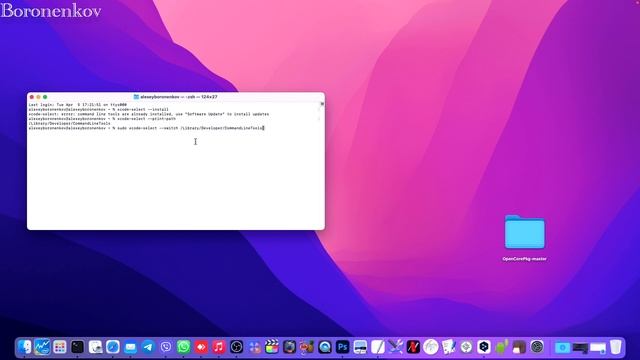The height and width of the screenshot is (360, 640).
Task: Open Launchpad from the dock
Action: click(60, 347)
